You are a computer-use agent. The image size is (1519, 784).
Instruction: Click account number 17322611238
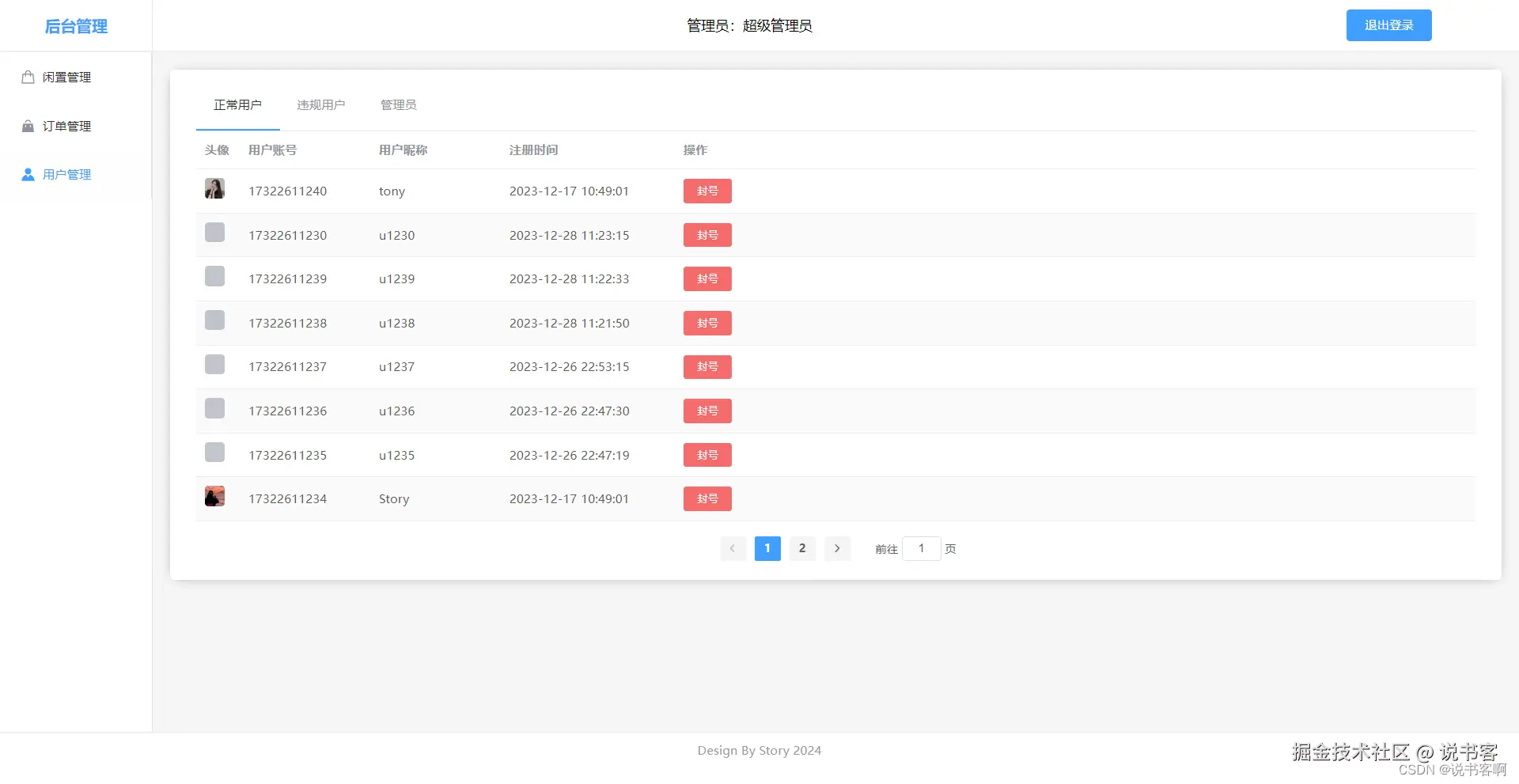pos(288,323)
